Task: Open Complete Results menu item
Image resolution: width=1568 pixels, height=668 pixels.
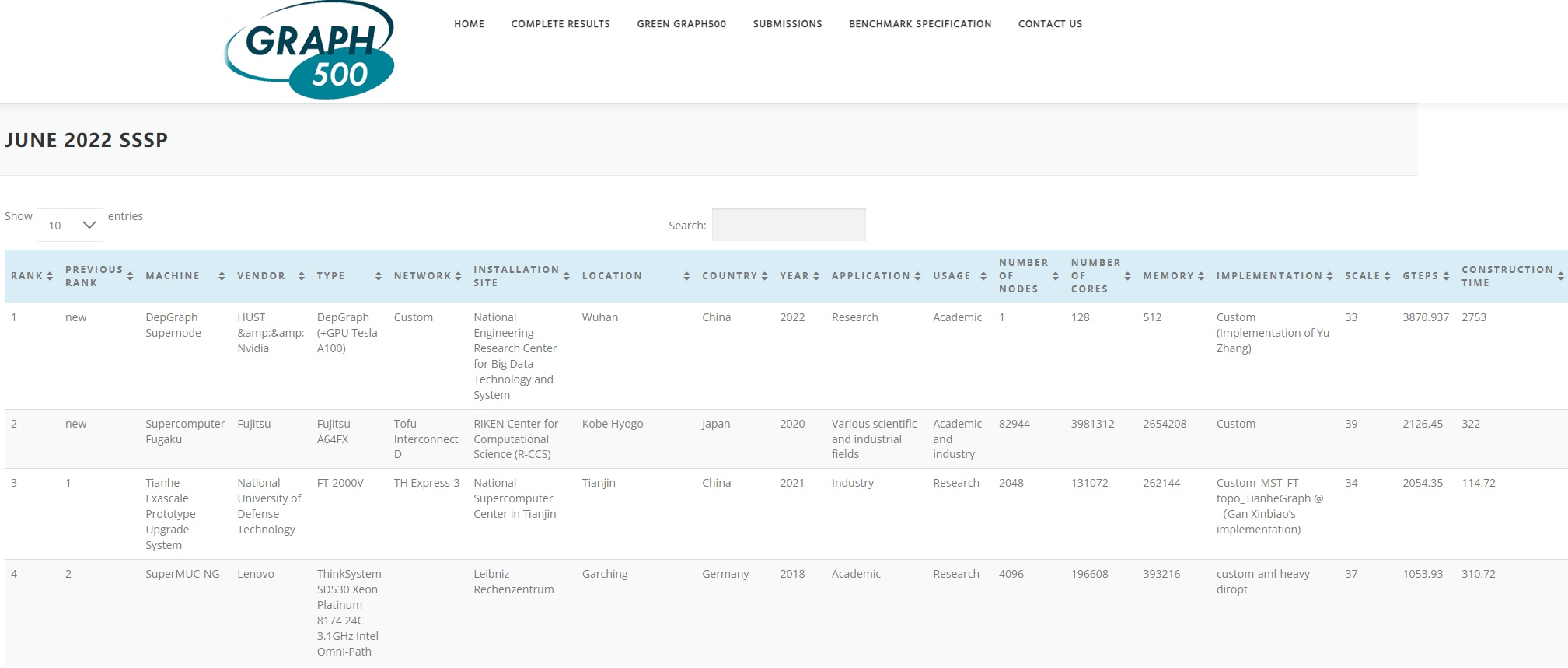Action: click(x=560, y=24)
